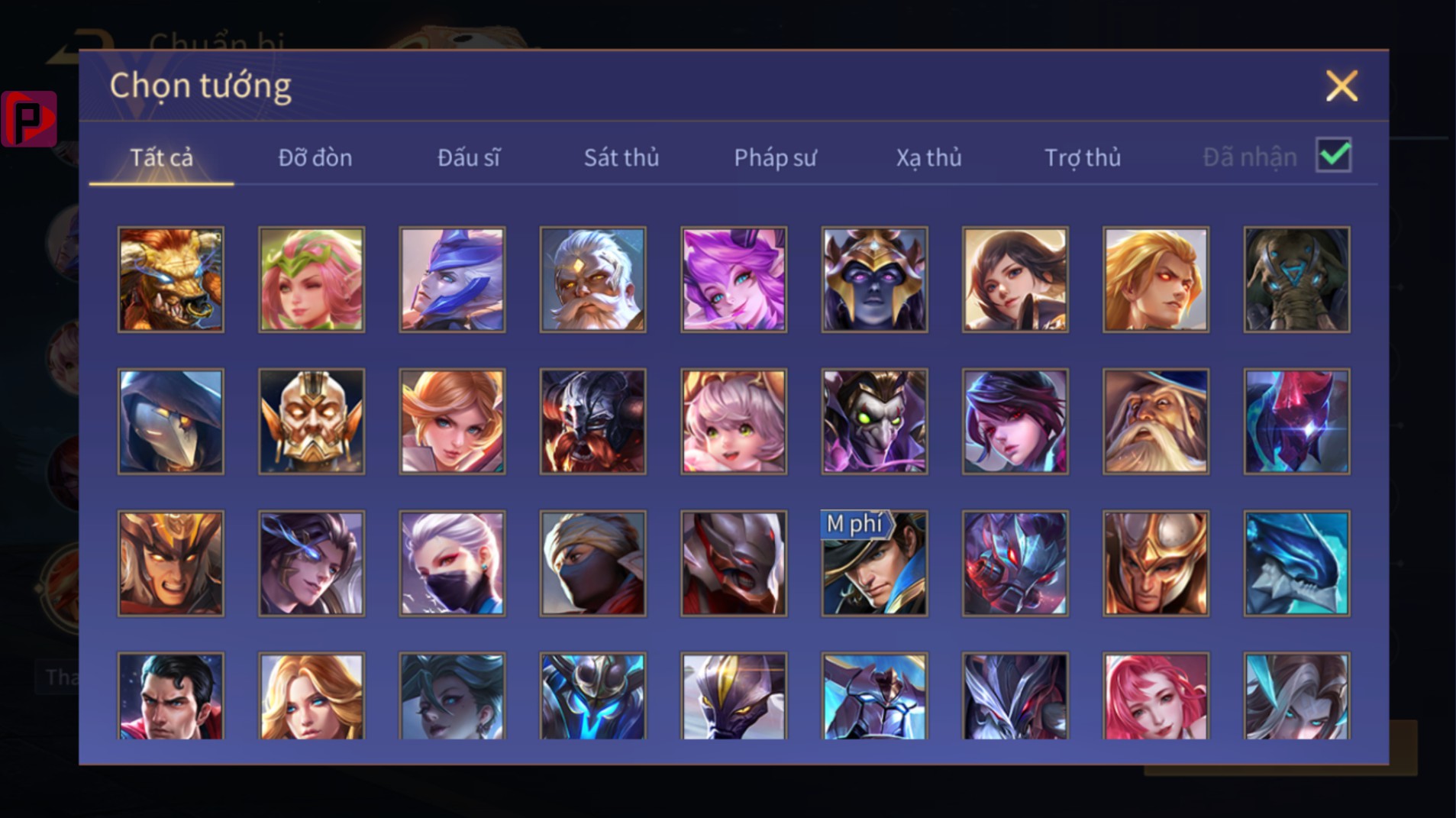
Task: Select the elephant-masked hero portrait
Action: click(x=1296, y=280)
